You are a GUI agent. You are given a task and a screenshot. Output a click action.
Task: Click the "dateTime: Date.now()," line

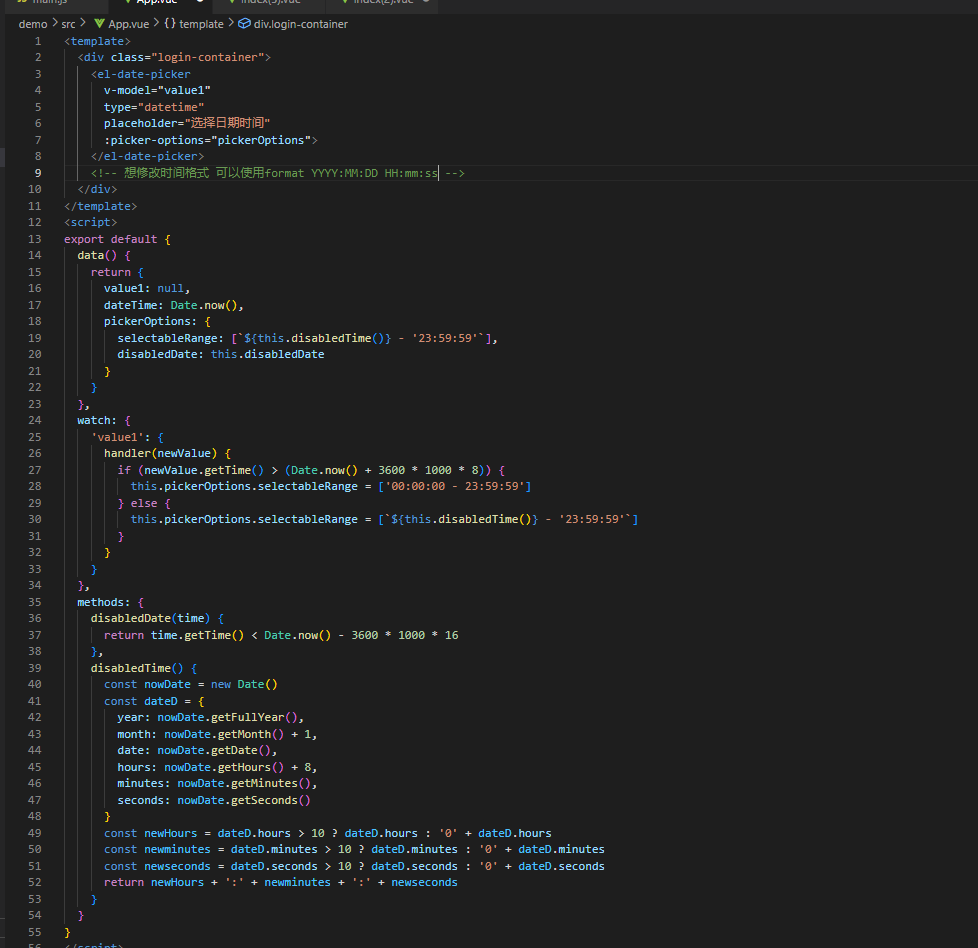pos(174,305)
